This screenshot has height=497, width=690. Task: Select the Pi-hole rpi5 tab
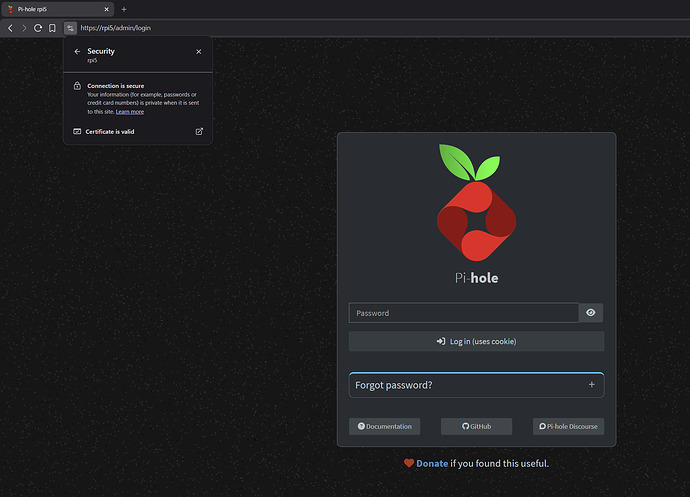point(55,9)
